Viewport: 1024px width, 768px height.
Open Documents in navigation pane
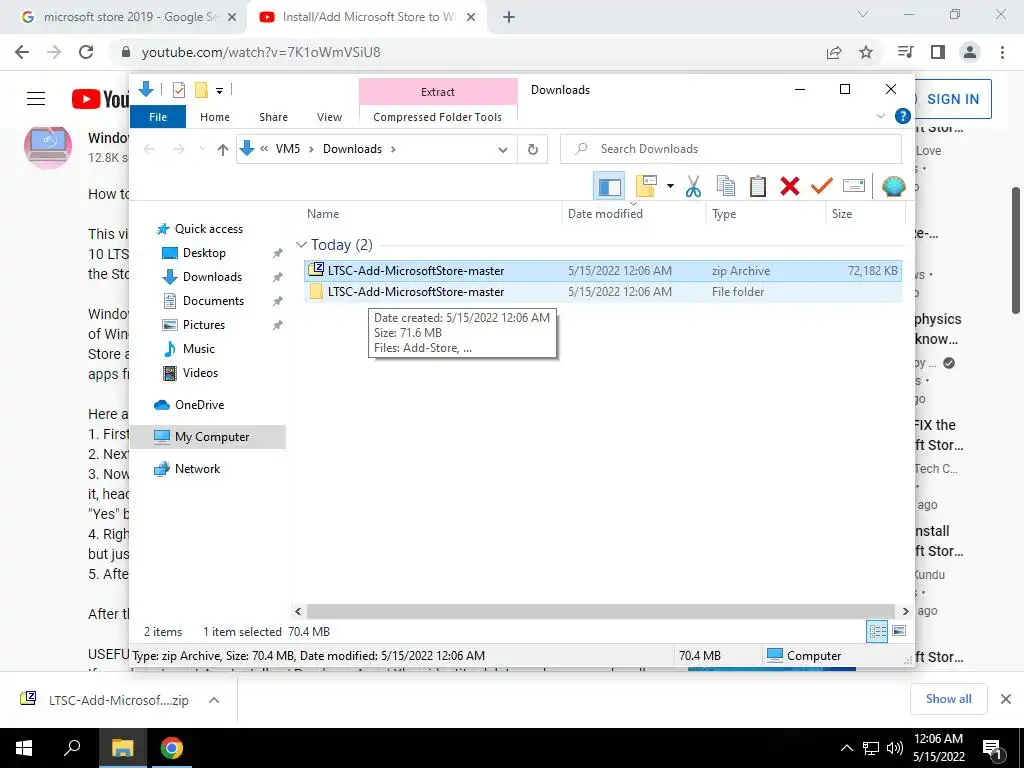pos(213,301)
